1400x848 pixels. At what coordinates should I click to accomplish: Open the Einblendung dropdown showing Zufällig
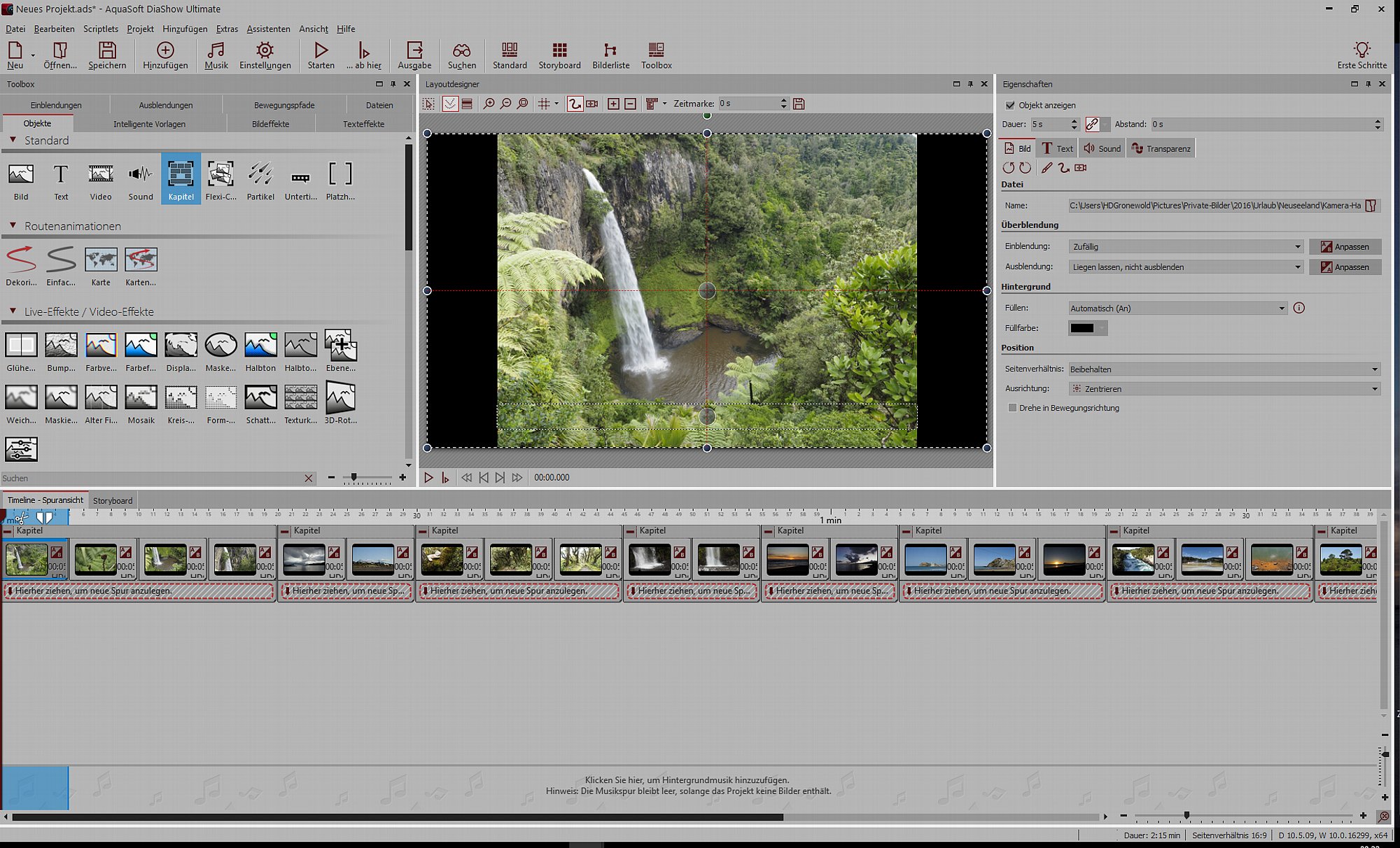pyautogui.click(x=1186, y=246)
